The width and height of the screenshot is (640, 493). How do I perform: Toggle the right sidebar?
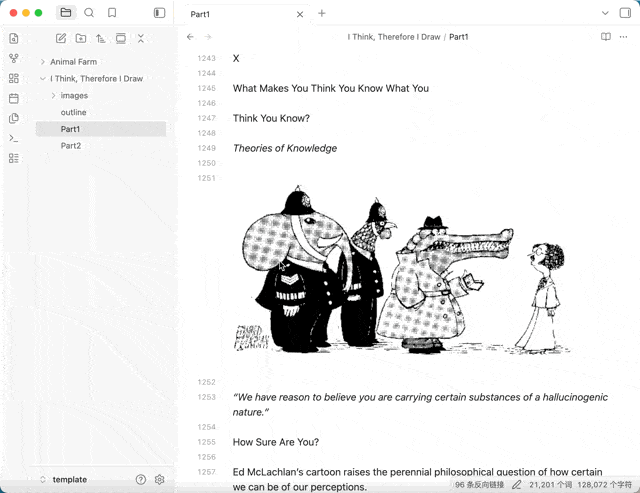click(625, 13)
